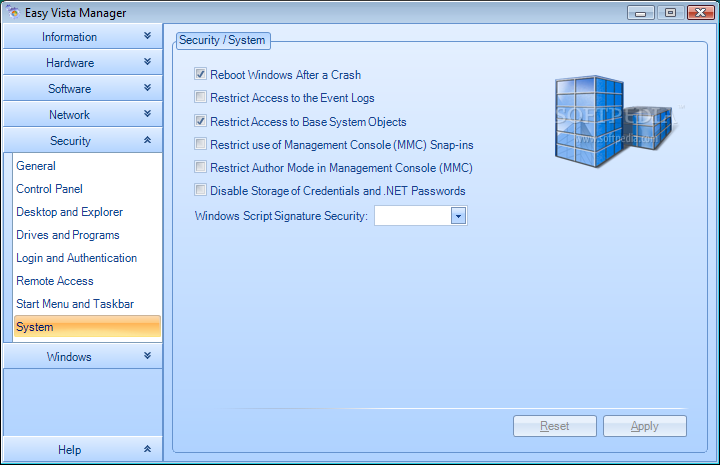Open the Software panel header
Viewport: 720px width, 465px height.
point(83,88)
